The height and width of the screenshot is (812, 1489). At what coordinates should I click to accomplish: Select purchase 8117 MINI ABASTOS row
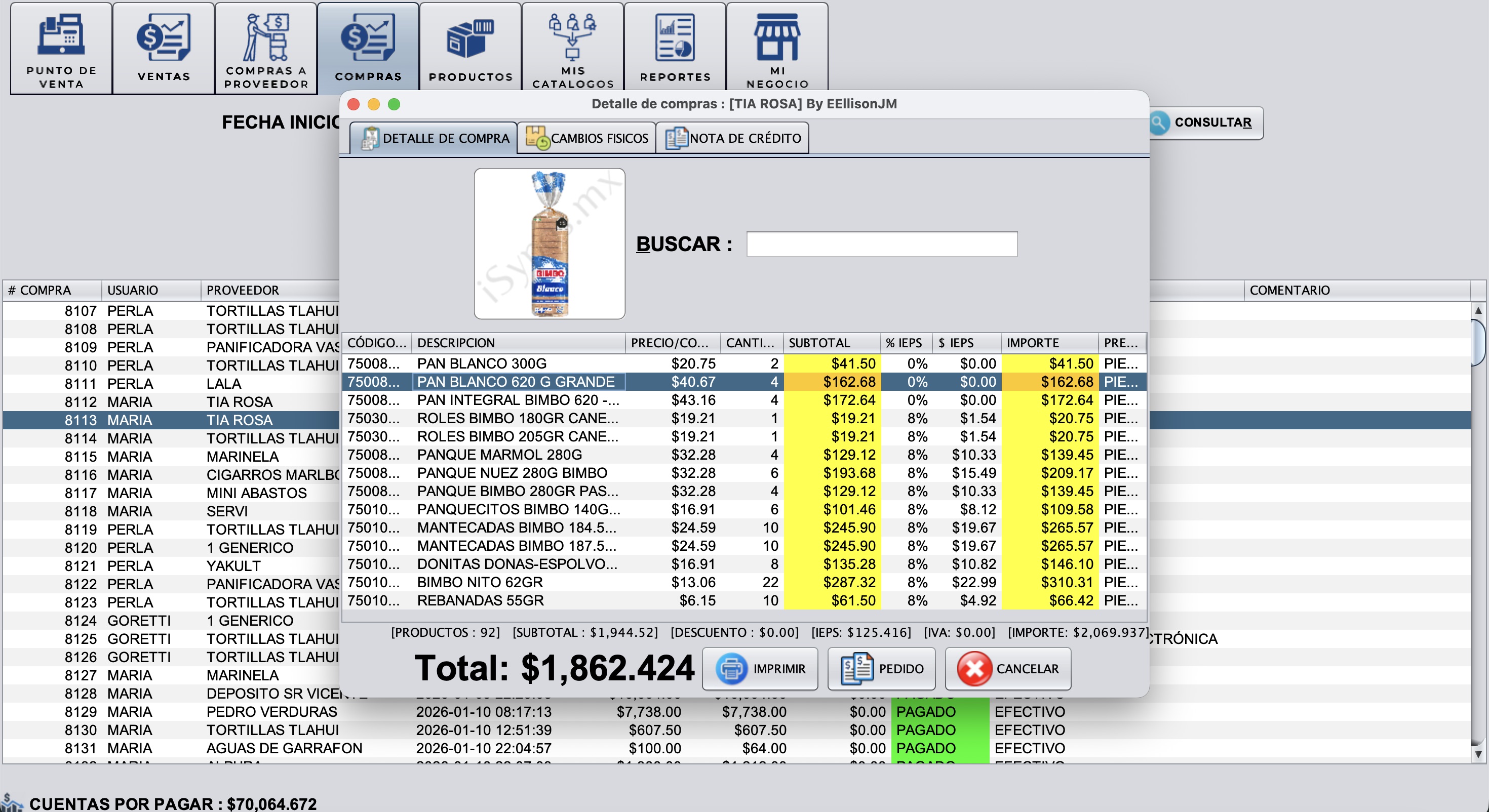(x=171, y=493)
